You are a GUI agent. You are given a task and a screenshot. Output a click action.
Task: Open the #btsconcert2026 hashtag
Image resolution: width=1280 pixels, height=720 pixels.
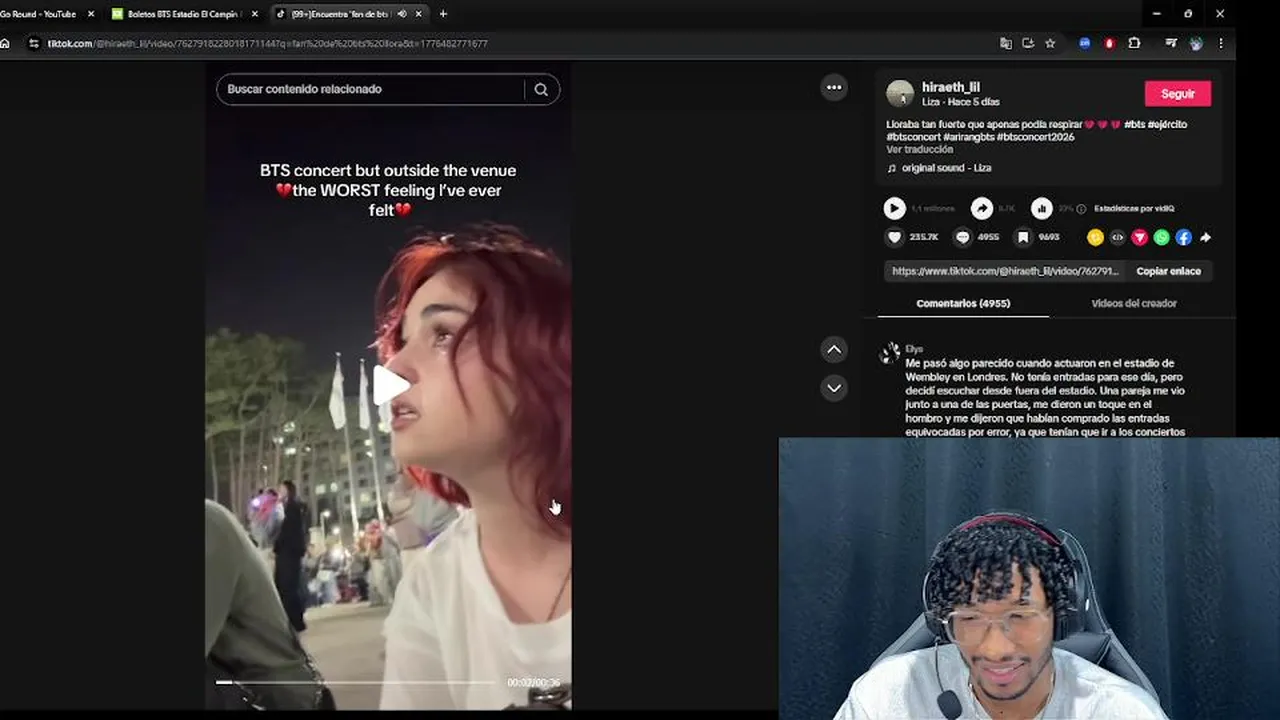(1034, 136)
